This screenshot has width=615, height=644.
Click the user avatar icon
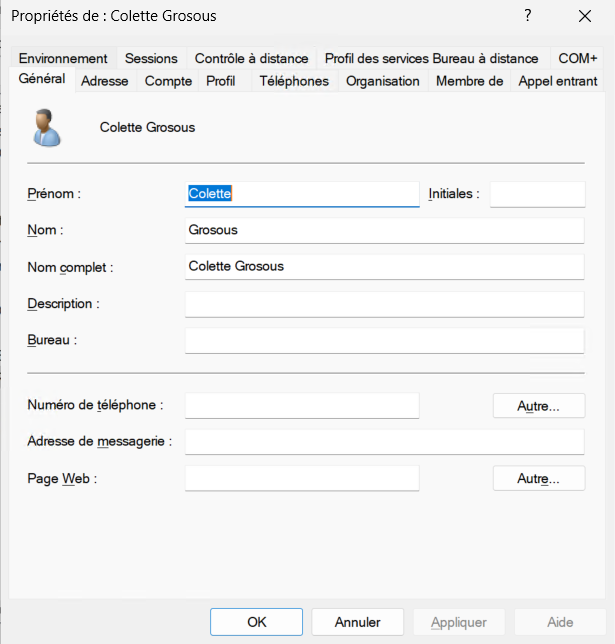click(46, 127)
